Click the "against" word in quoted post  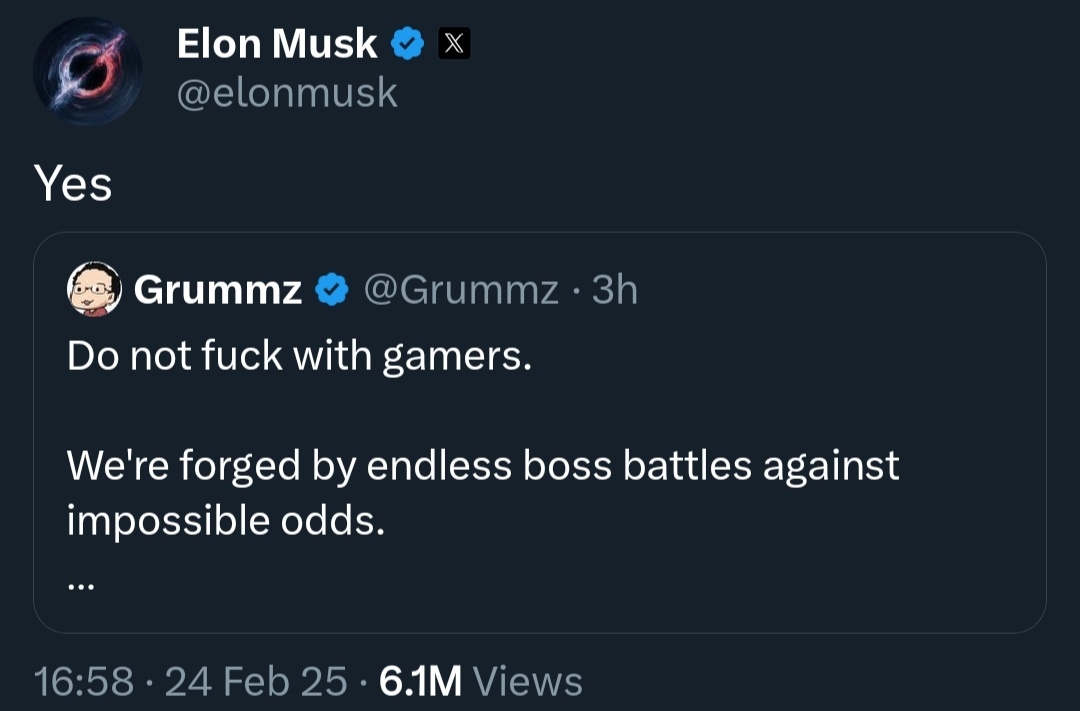pos(831,466)
